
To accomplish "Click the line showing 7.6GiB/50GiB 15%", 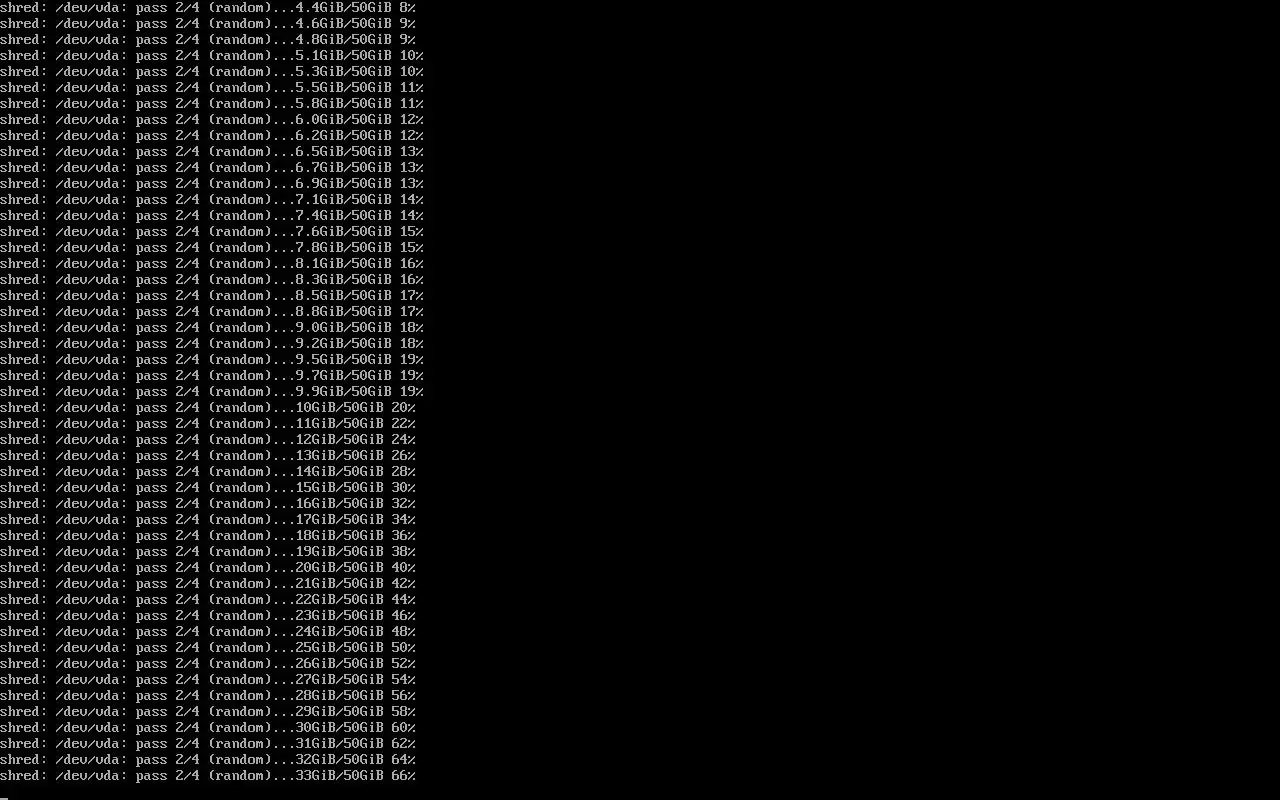I will [x=212, y=231].
